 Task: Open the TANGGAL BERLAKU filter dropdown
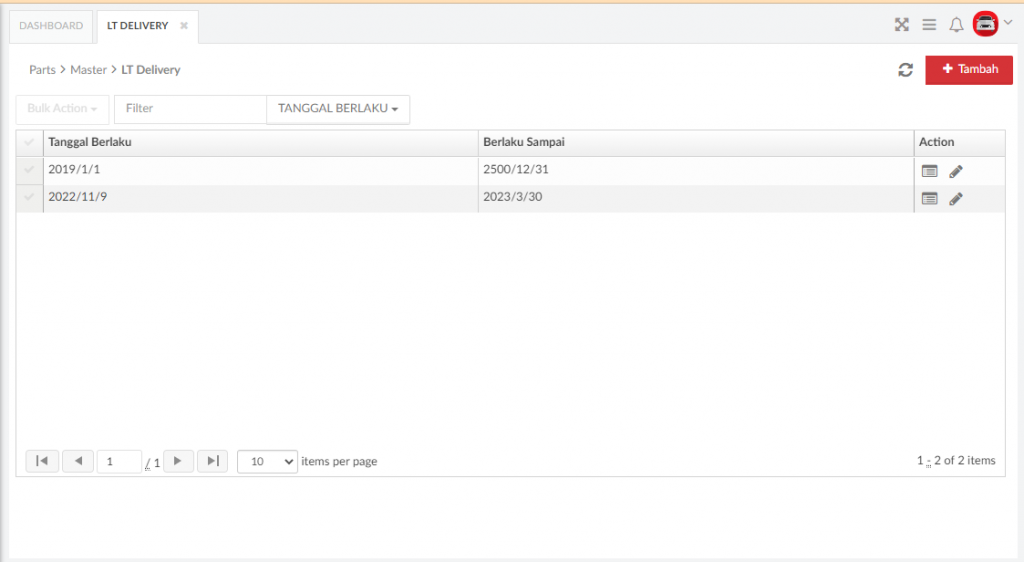[338, 109]
